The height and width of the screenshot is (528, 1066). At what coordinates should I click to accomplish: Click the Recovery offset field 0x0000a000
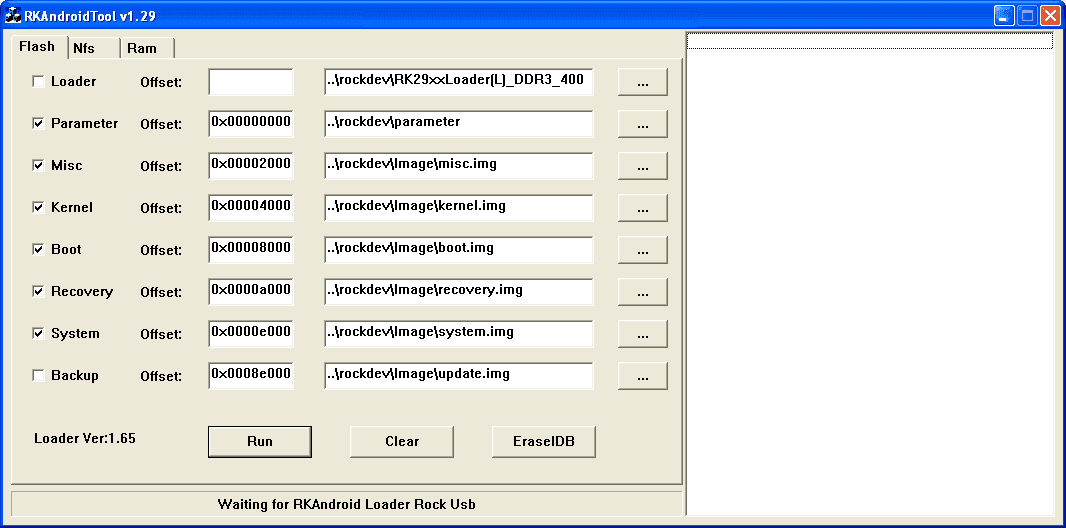click(x=251, y=292)
